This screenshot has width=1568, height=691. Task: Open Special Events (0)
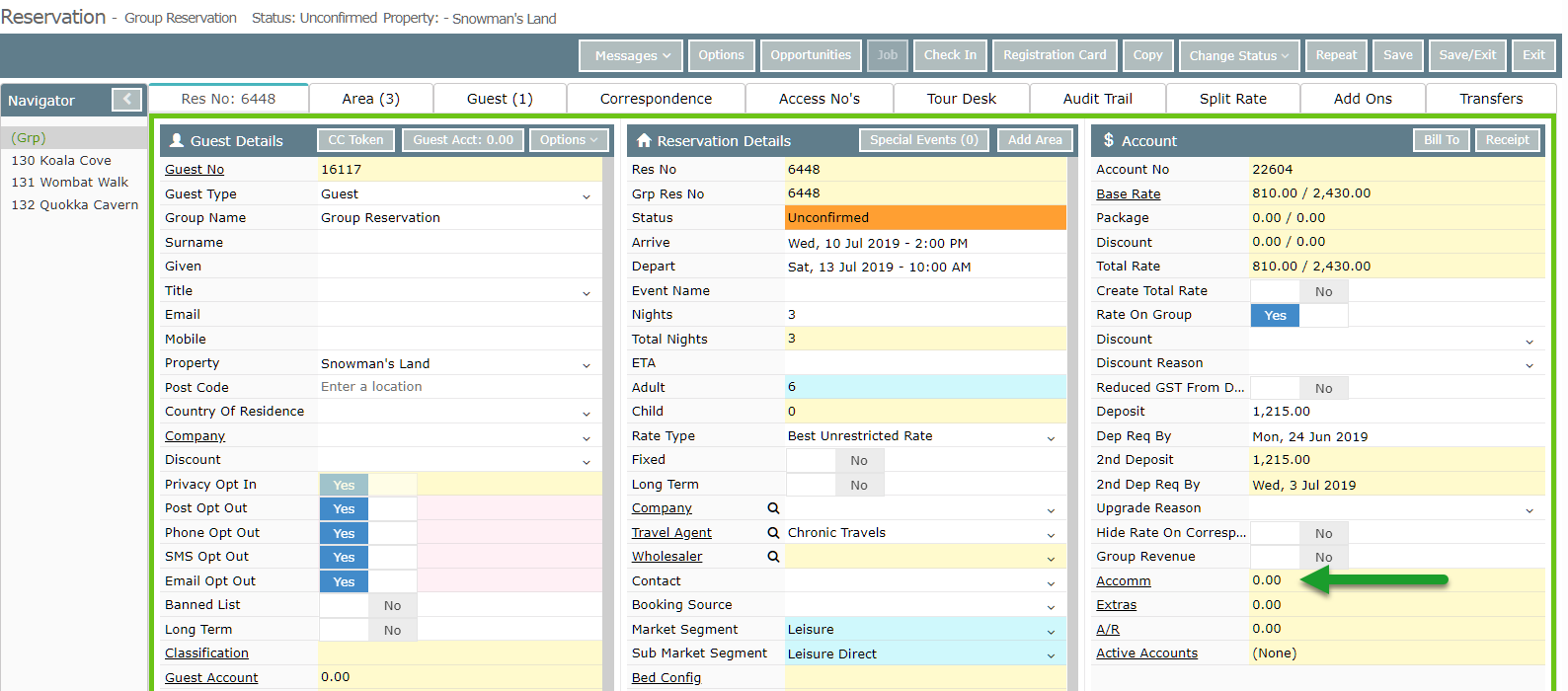click(x=924, y=140)
